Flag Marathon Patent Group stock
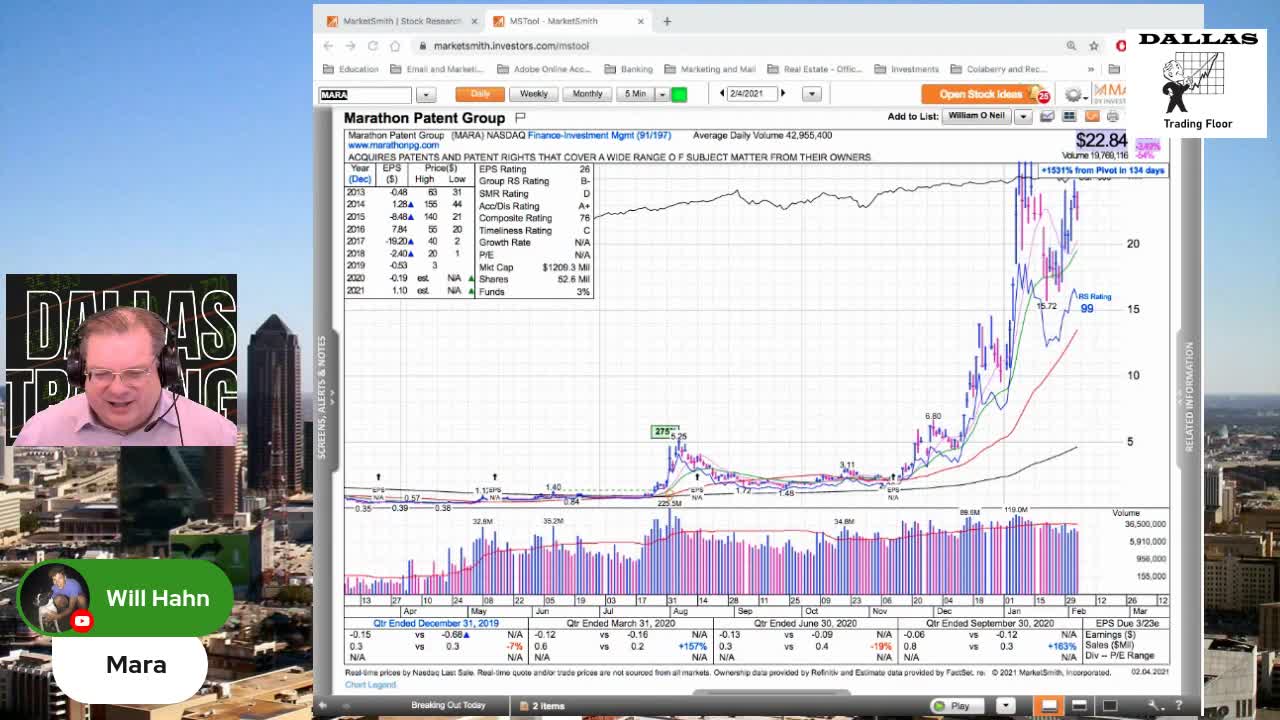1280x720 pixels. [520, 117]
